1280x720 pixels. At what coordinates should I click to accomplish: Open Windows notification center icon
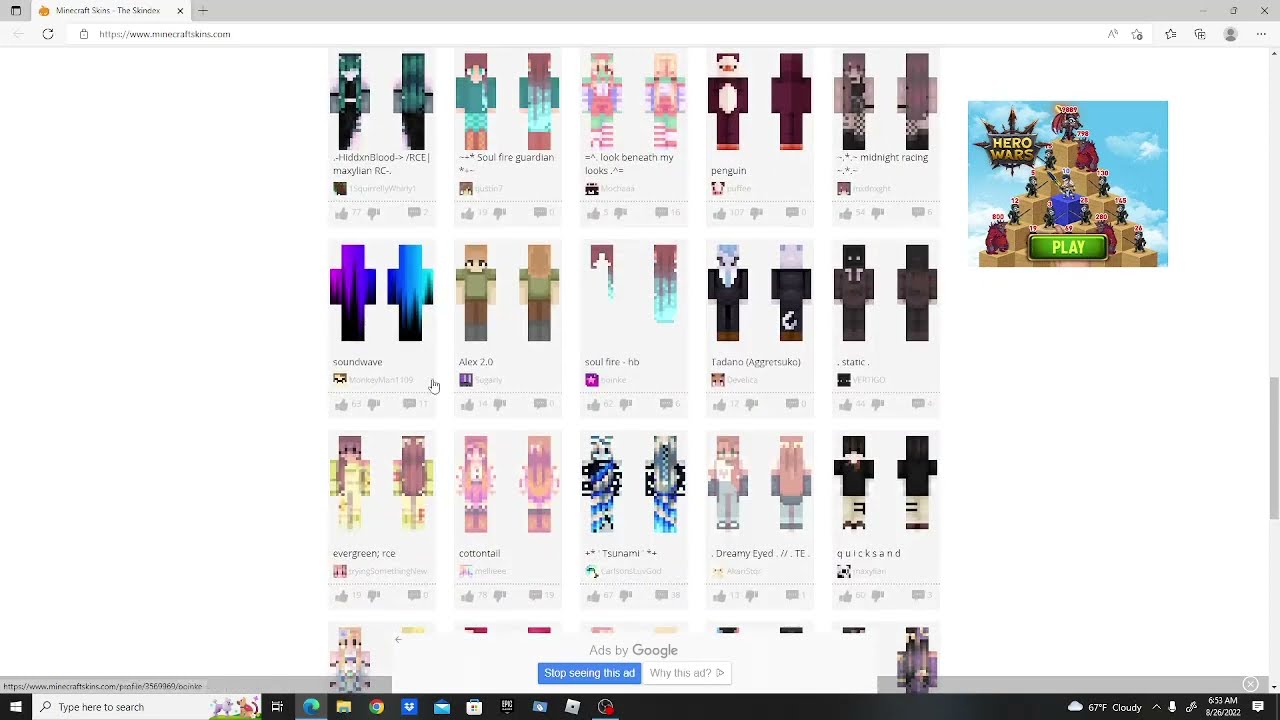pos(1259,707)
